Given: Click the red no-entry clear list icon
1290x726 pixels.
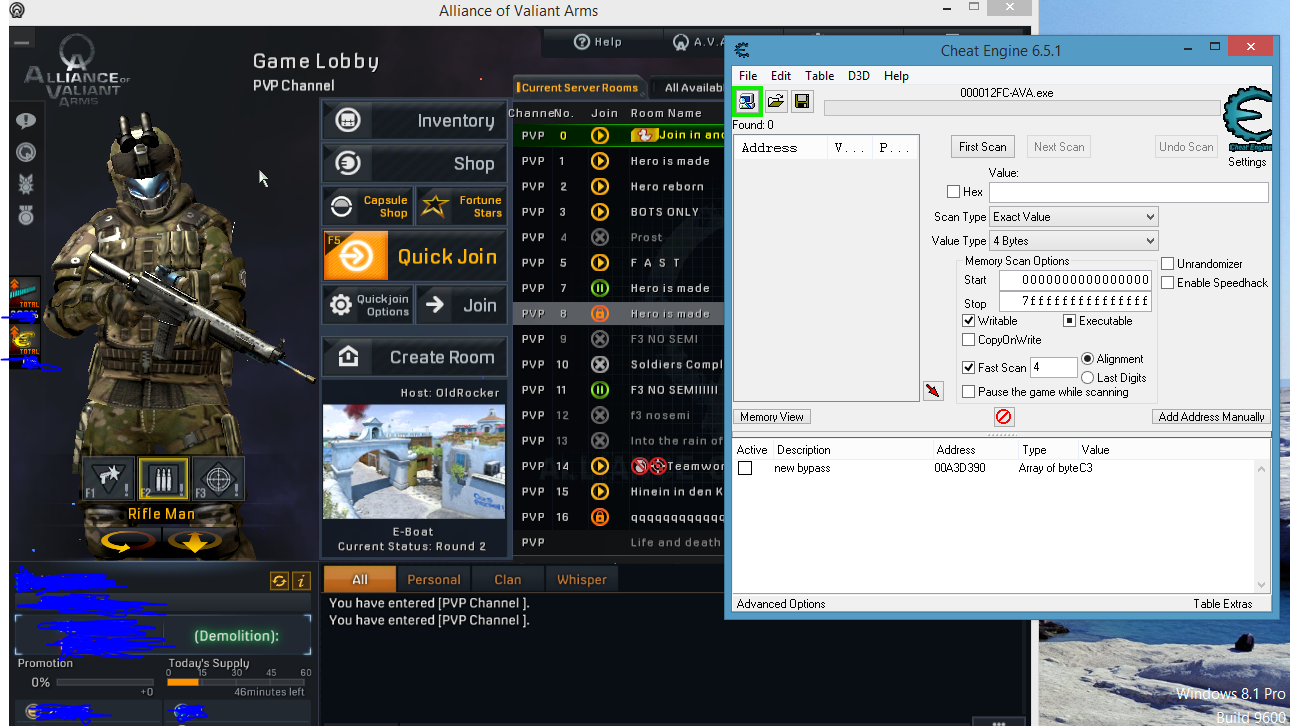Looking at the screenshot, I should [1004, 416].
